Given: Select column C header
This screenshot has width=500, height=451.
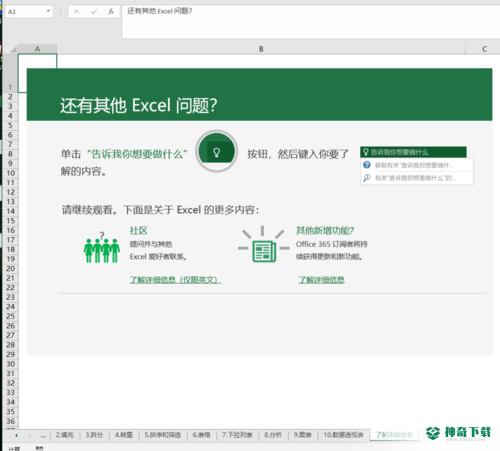Looking at the screenshot, I should 484,49.
